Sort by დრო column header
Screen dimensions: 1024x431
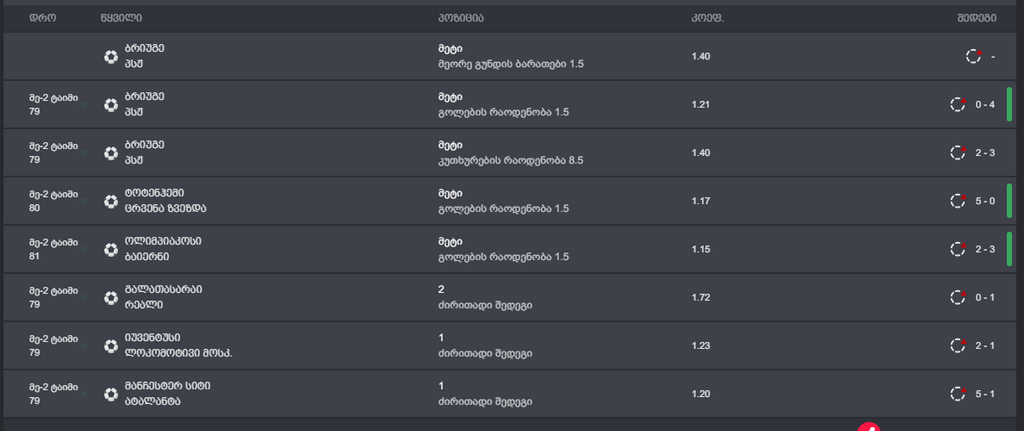42,18
